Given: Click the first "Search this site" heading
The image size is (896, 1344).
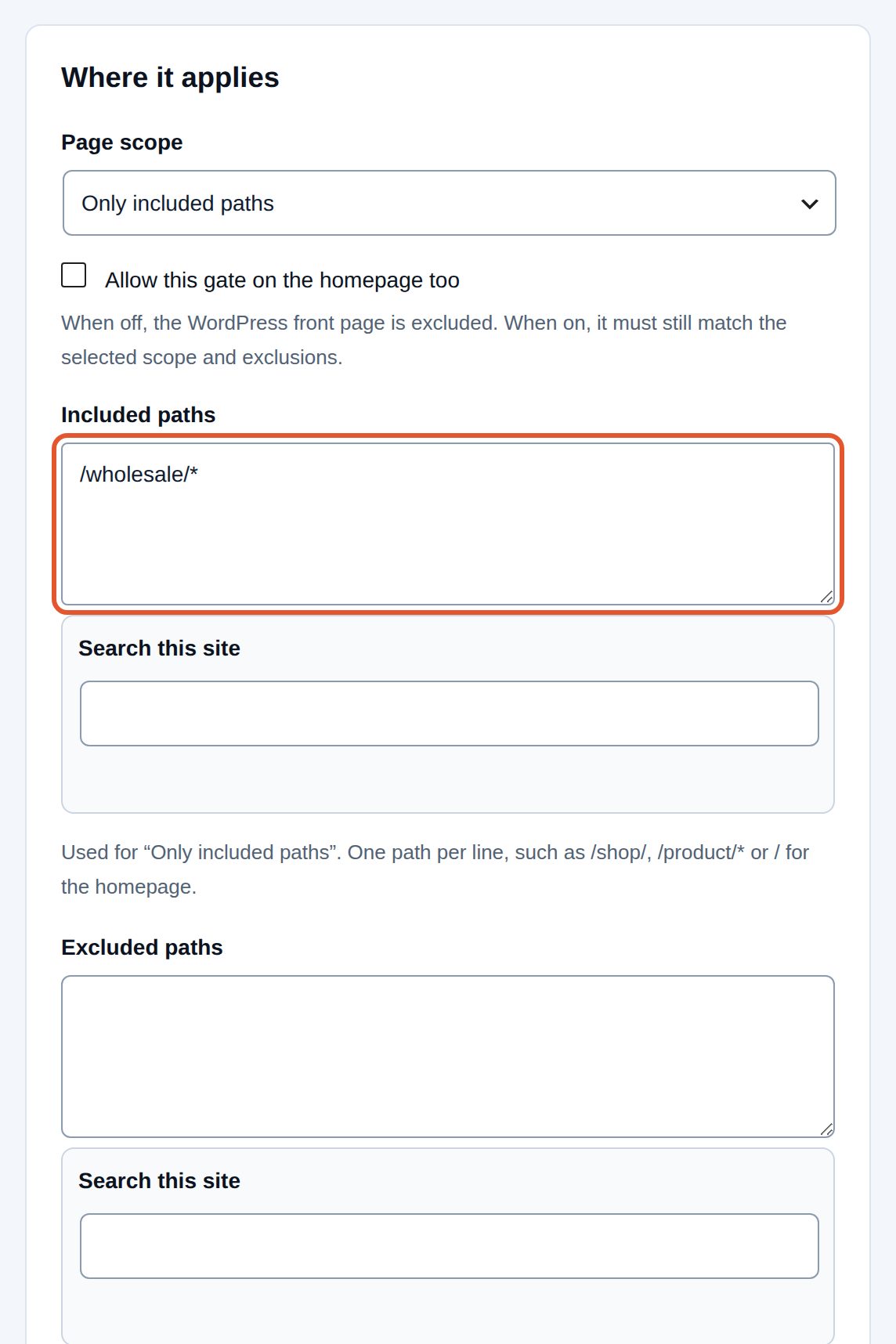Looking at the screenshot, I should (159, 649).
